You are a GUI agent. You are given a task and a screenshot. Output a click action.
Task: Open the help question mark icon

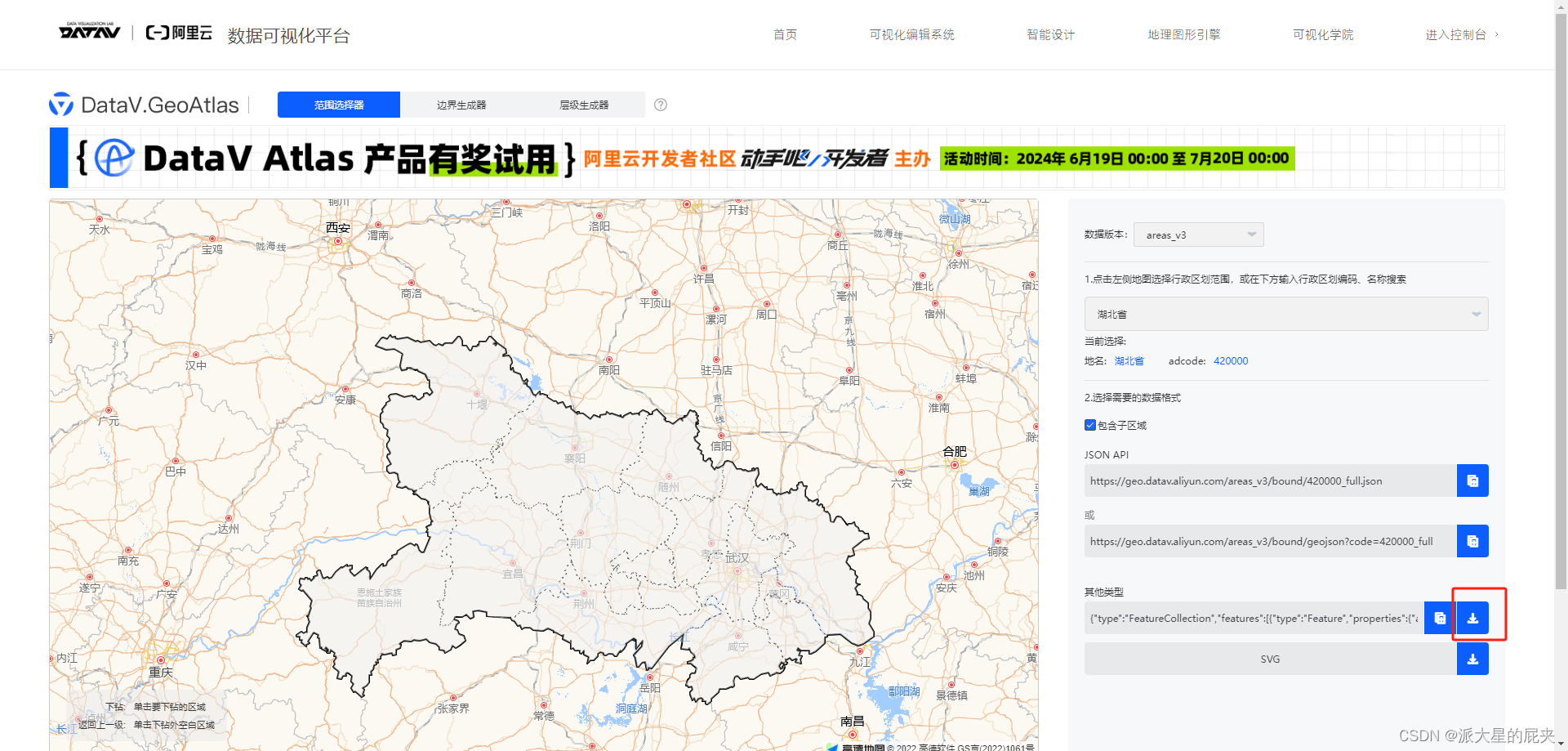point(661,105)
